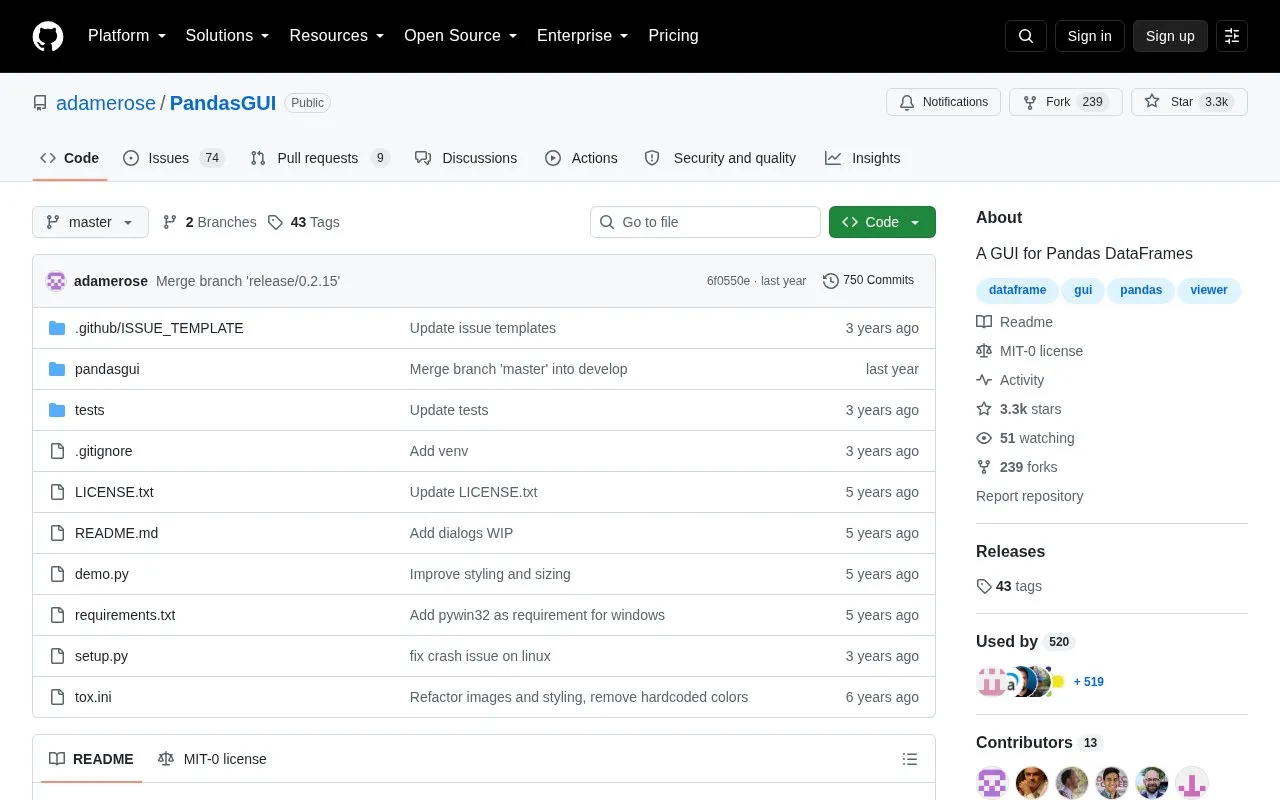
Task: Open the 750 Commits history
Action: click(868, 281)
